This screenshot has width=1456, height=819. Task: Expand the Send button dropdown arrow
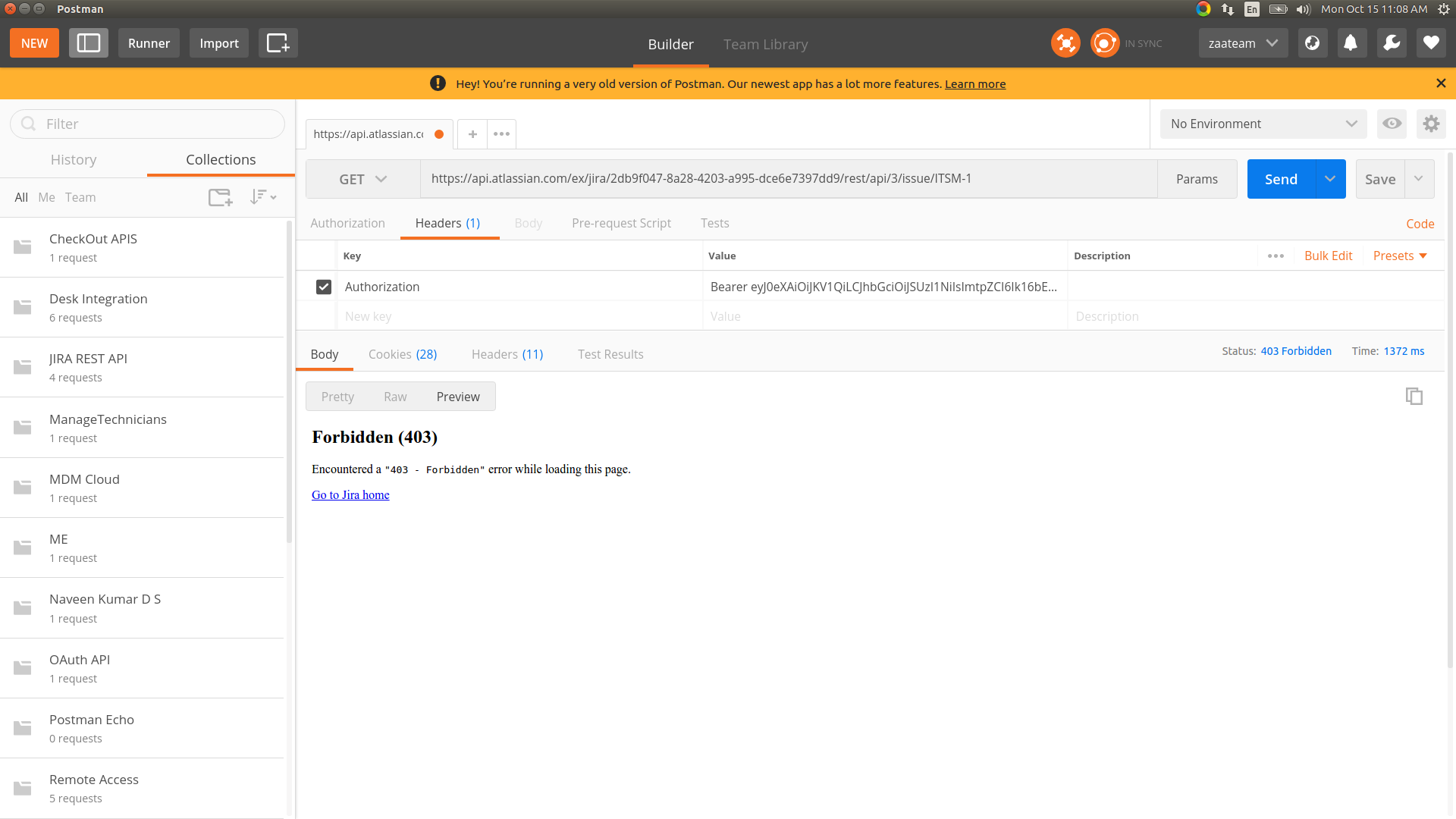click(x=1330, y=179)
